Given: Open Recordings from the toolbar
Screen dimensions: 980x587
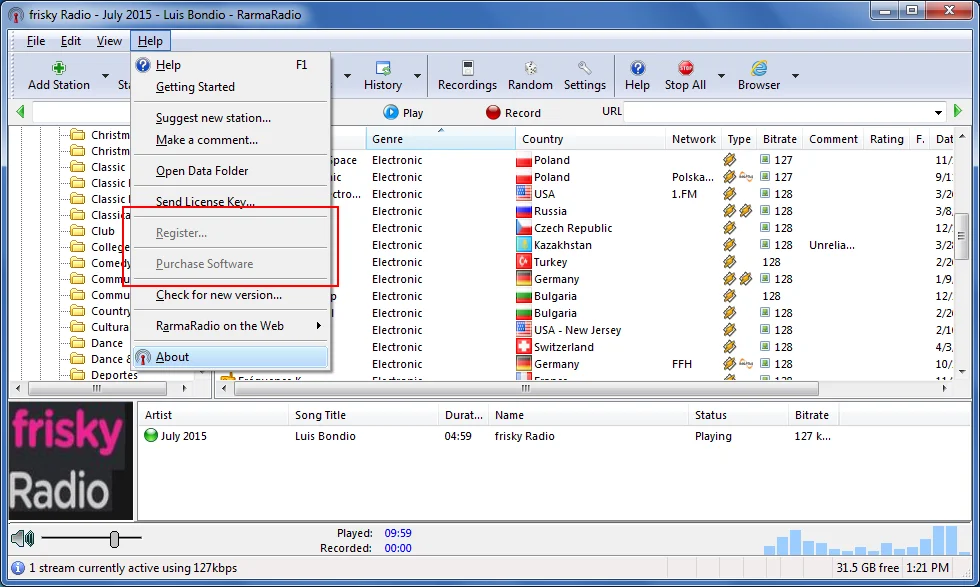Looking at the screenshot, I should 467,68.
